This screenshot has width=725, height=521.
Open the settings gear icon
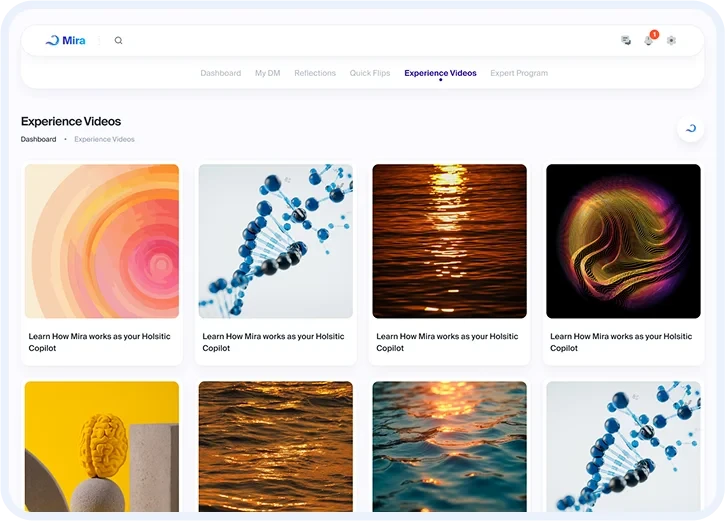(671, 41)
